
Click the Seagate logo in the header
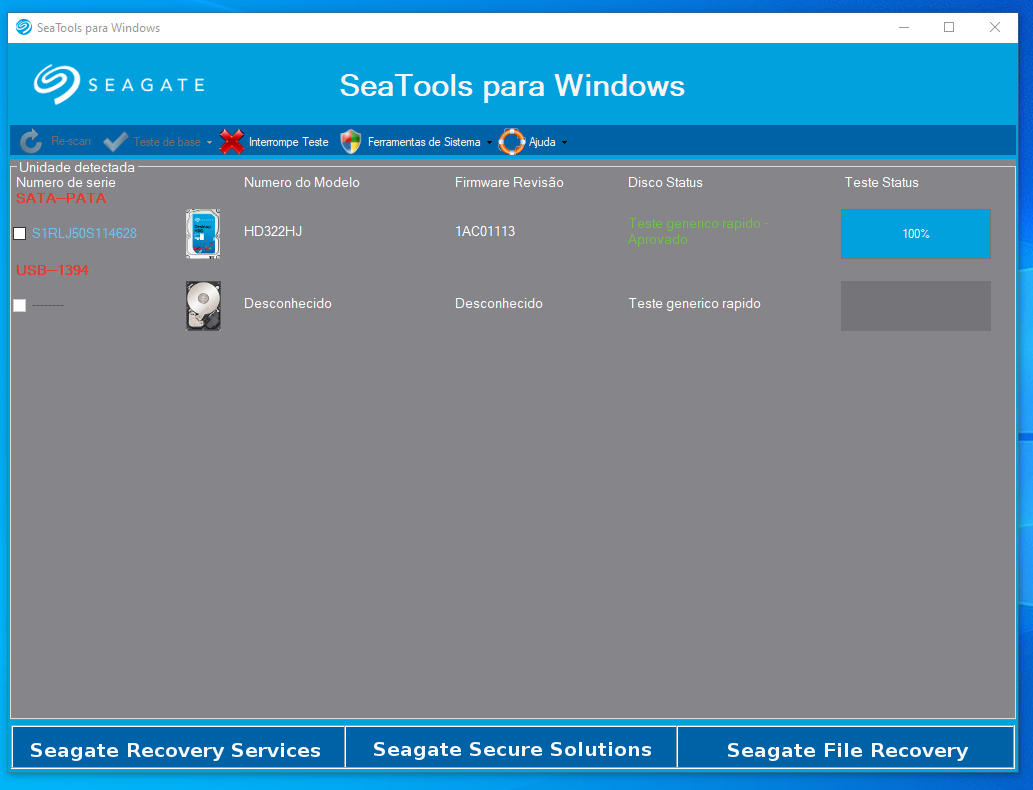pos(119,84)
